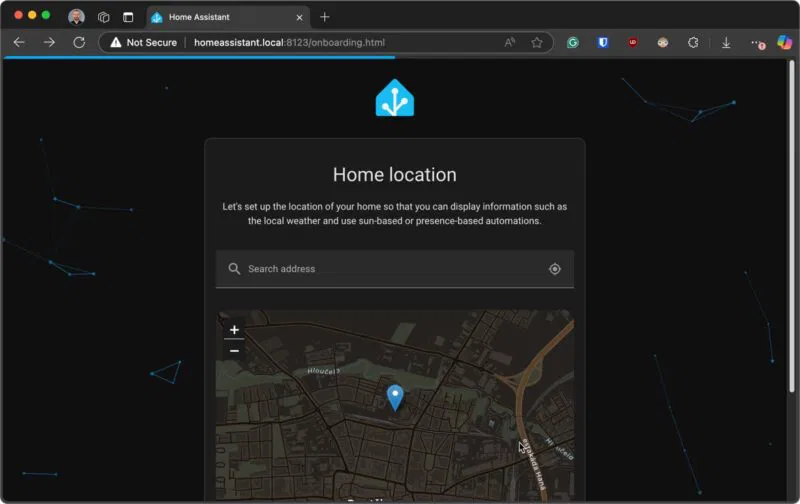Click the page's vertical scrollbar
This screenshot has height=504, width=800.
[791, 226]
